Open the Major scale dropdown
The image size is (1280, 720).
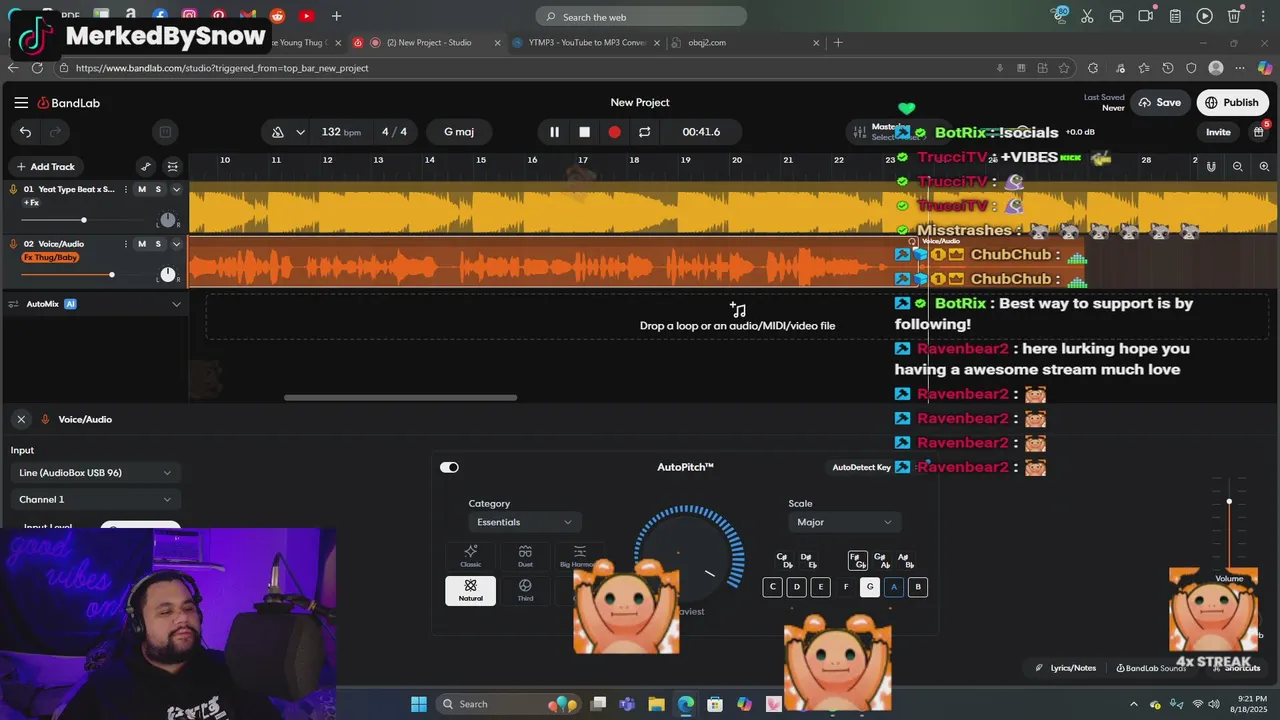(845, 522)
